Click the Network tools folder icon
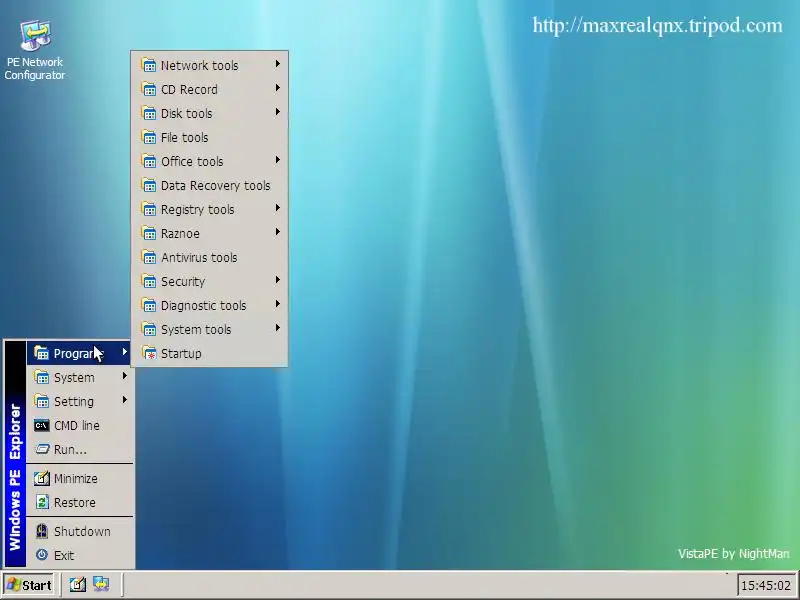The width and height of the screenshot is (800, 600). (148, 65)
